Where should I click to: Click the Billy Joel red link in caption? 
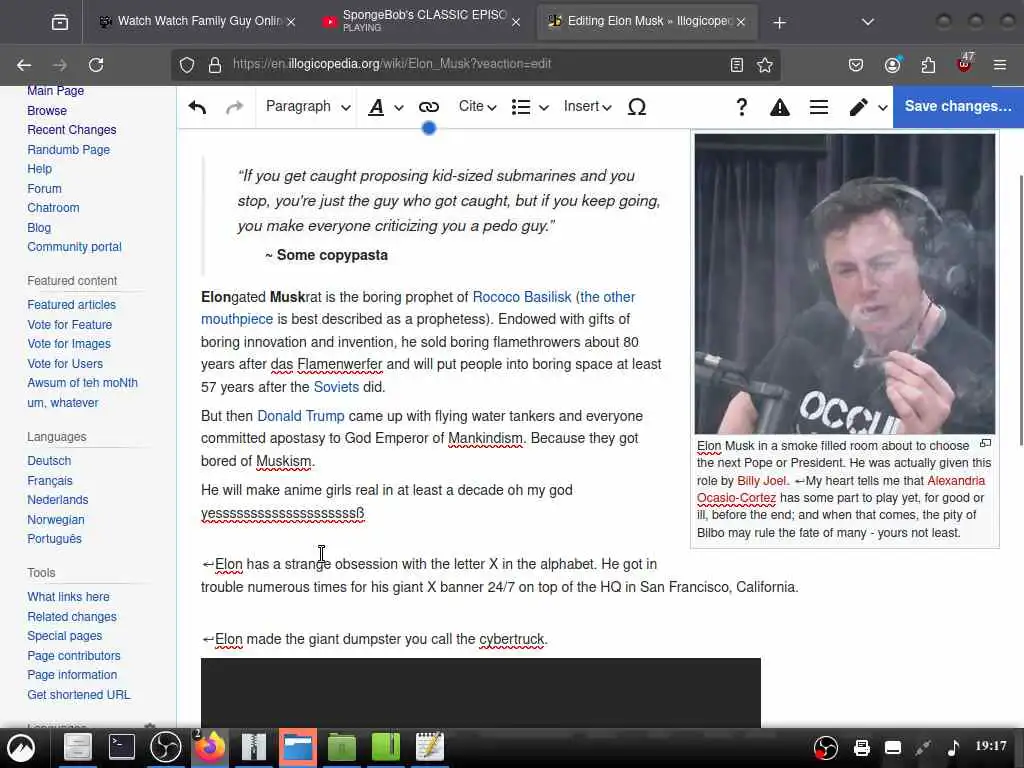pyautogui.click(x=761, y=481)
